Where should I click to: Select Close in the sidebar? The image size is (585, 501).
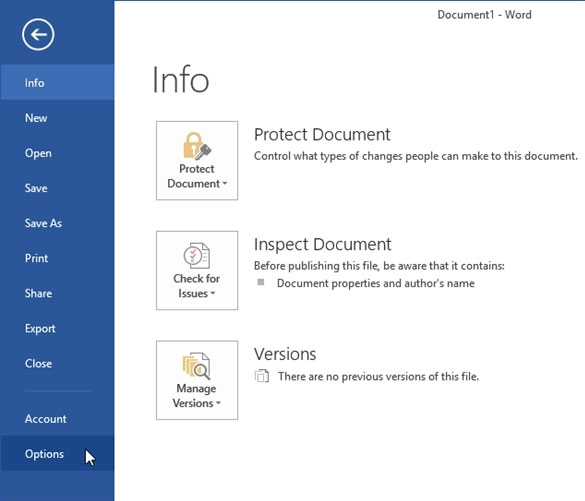click(57, 363)
